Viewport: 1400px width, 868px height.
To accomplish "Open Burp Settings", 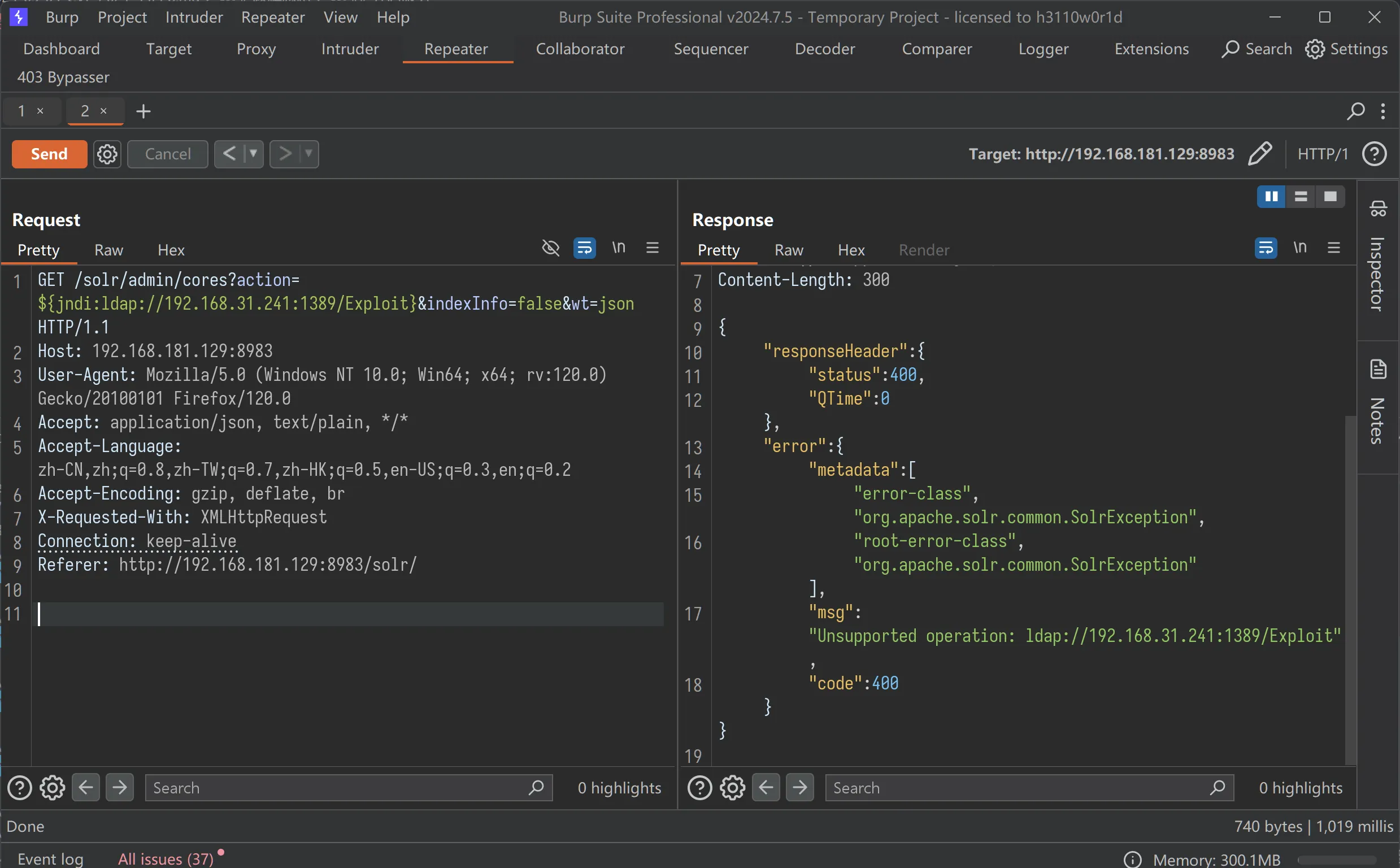I will pyautogui.click(x=1346, y=49).
